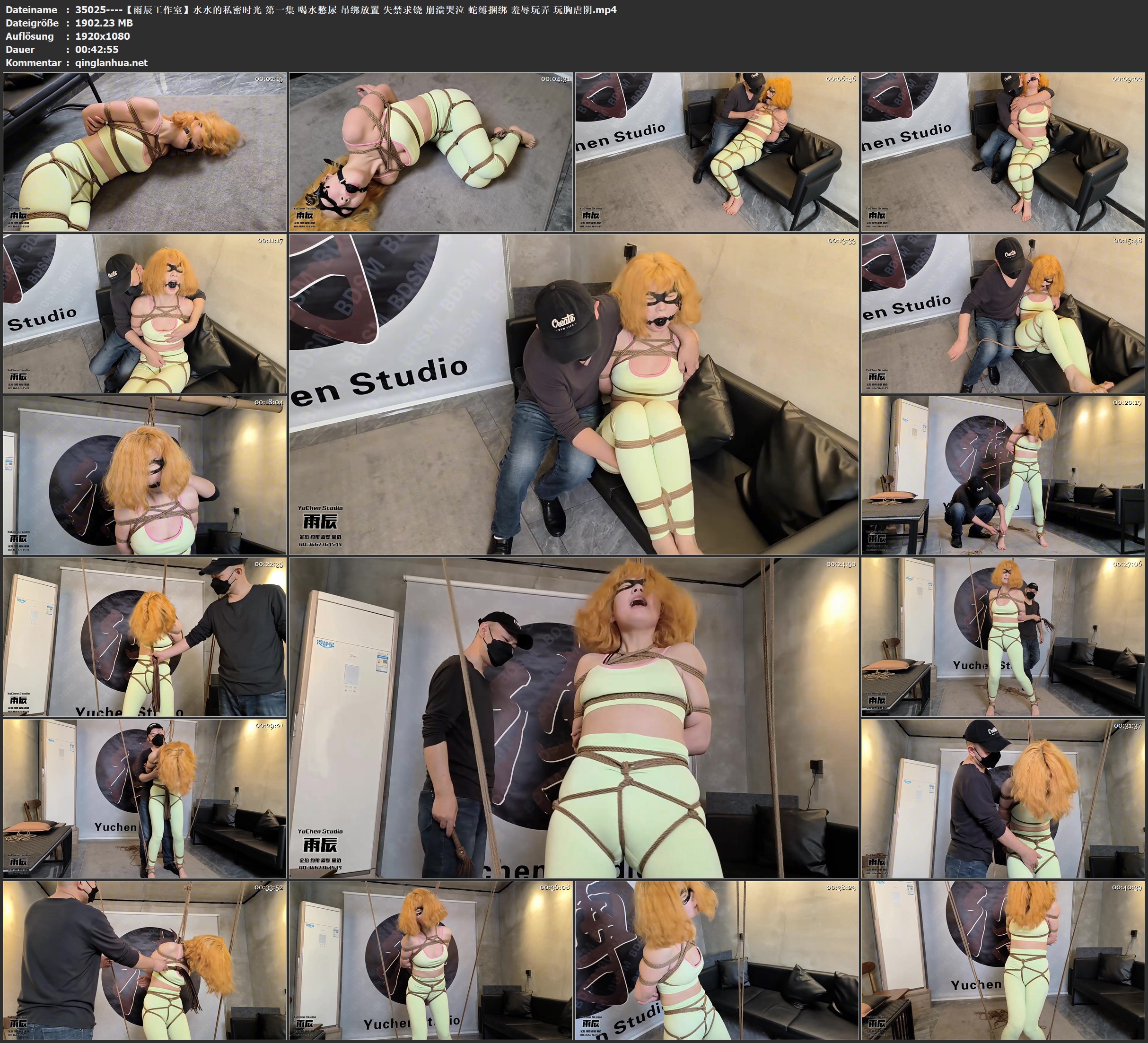
Task: Click the 1920x1080 resolution value
Action: pyautogui.click(x=103, y=36)
